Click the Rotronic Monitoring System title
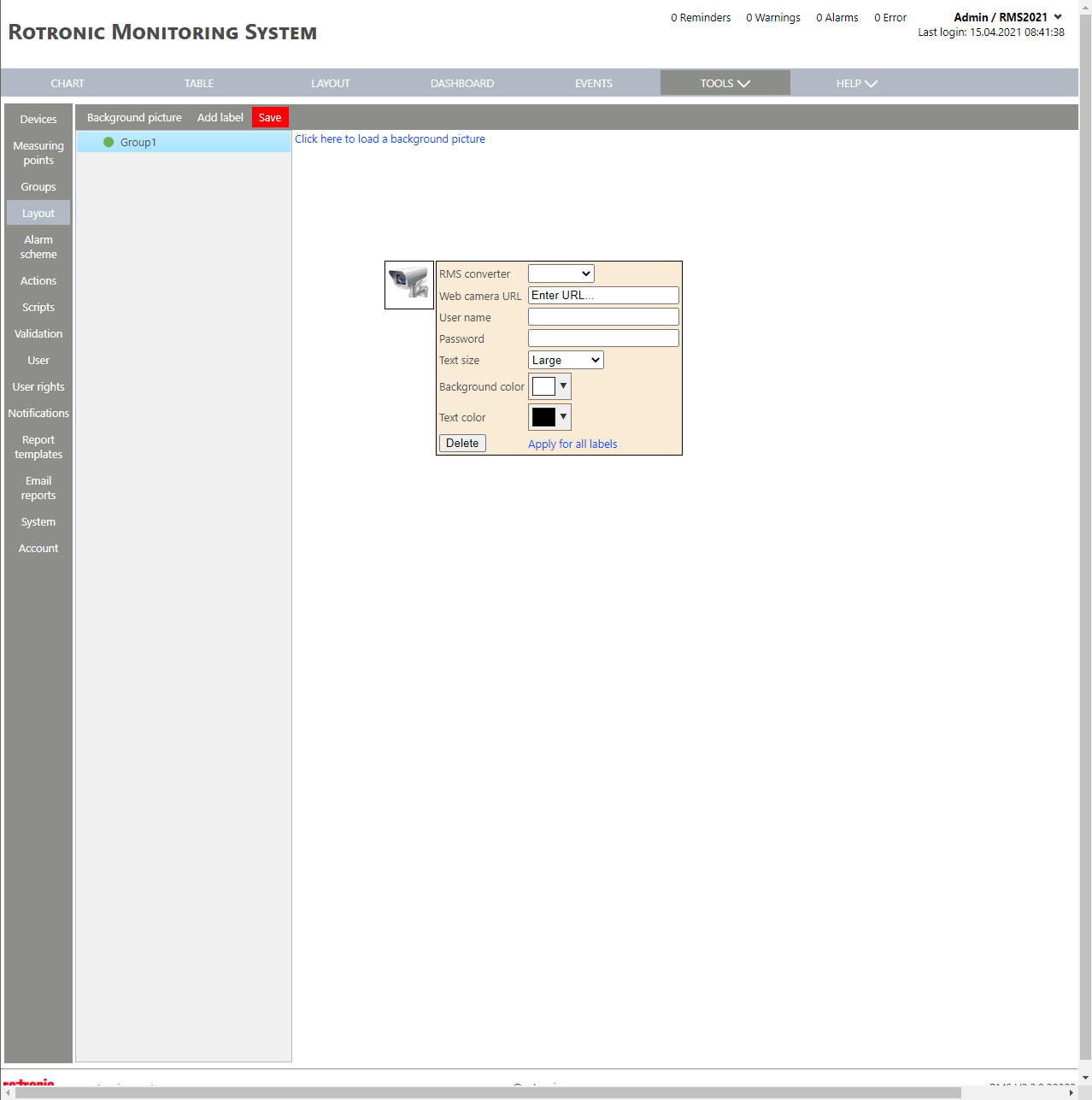The image size is (1092, 1100). coord(162,32)
